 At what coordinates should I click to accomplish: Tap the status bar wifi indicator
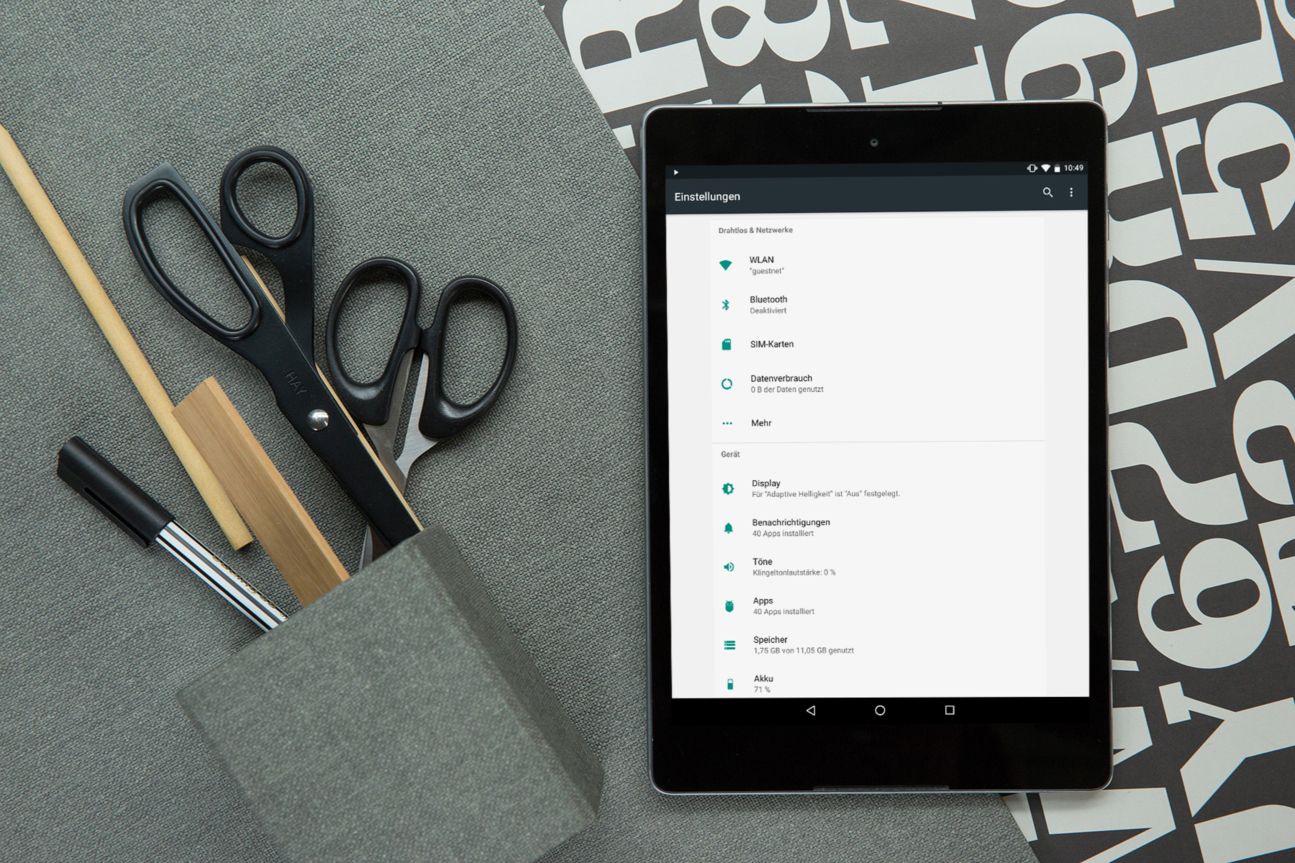point(1045,168)
